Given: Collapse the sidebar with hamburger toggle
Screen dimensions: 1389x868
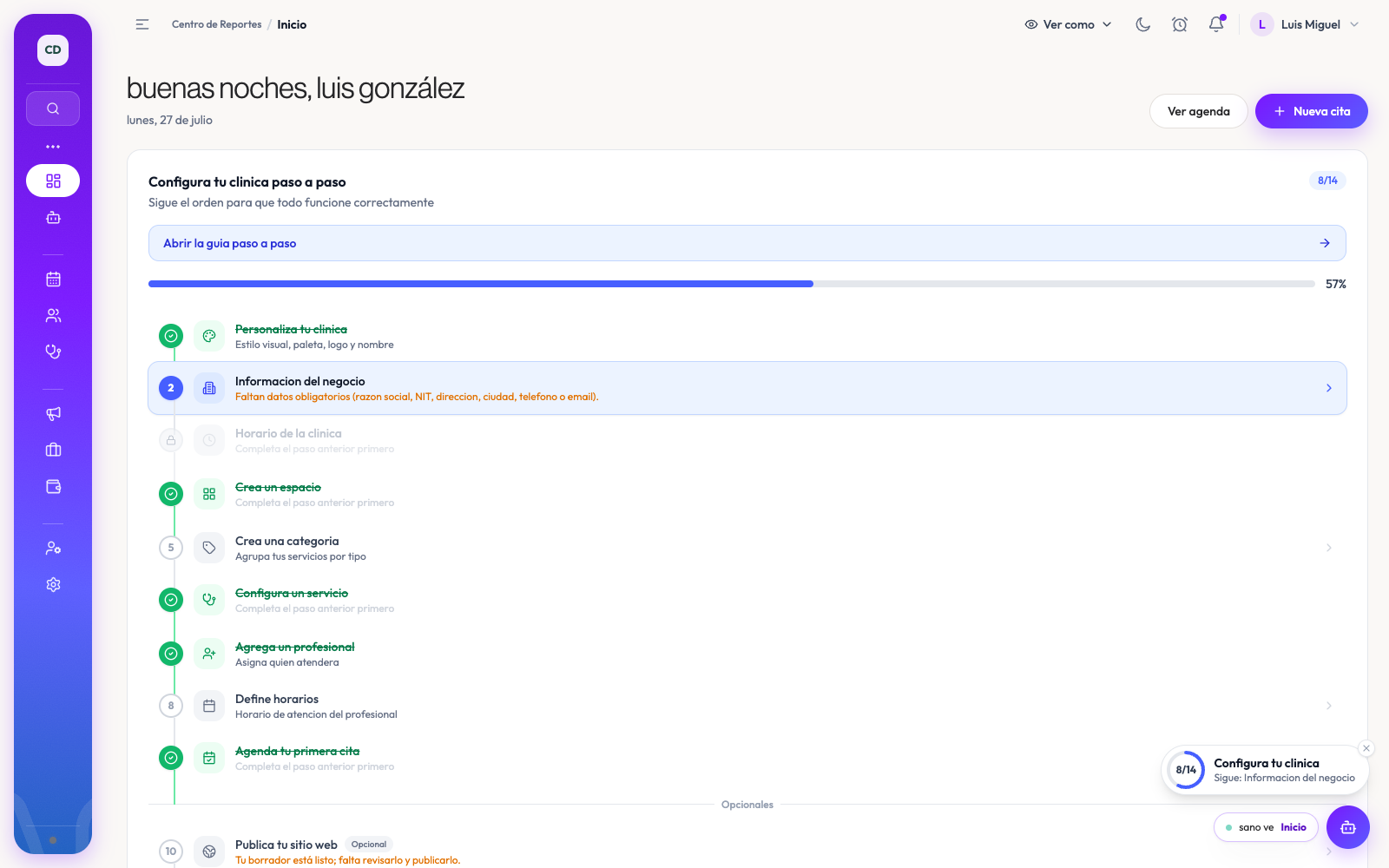Looking at the screenshot, I should click(x=142, y=24).
